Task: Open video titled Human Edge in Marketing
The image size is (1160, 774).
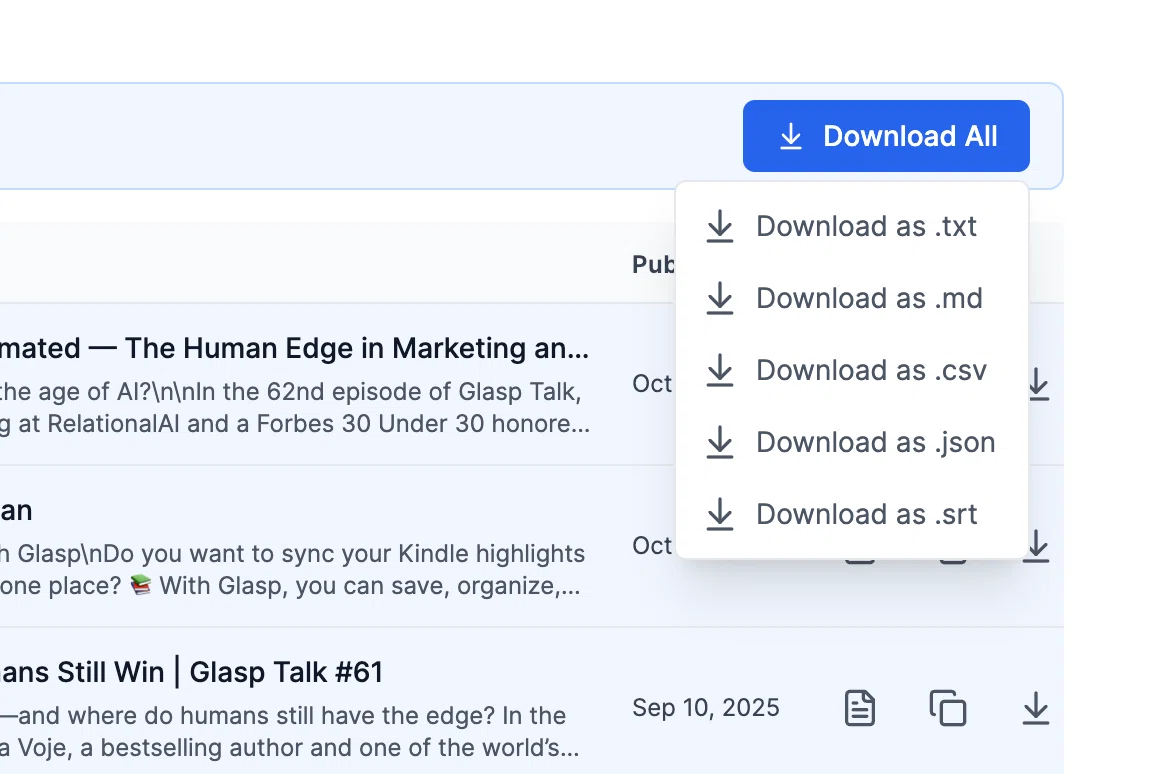Action: (x=294, y=348)
